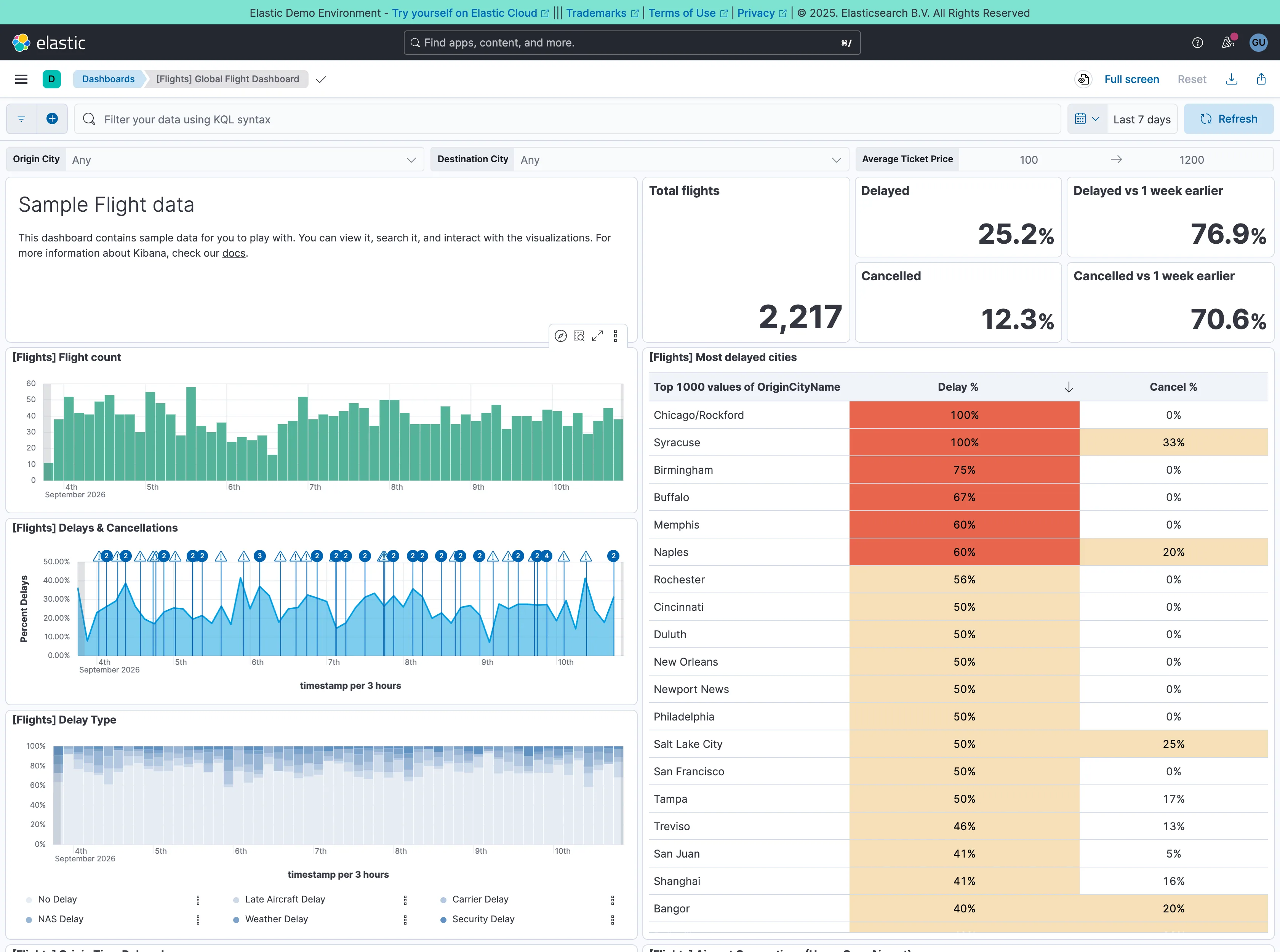Open Try yourself on Elastic Cloud link

point(470,13)
